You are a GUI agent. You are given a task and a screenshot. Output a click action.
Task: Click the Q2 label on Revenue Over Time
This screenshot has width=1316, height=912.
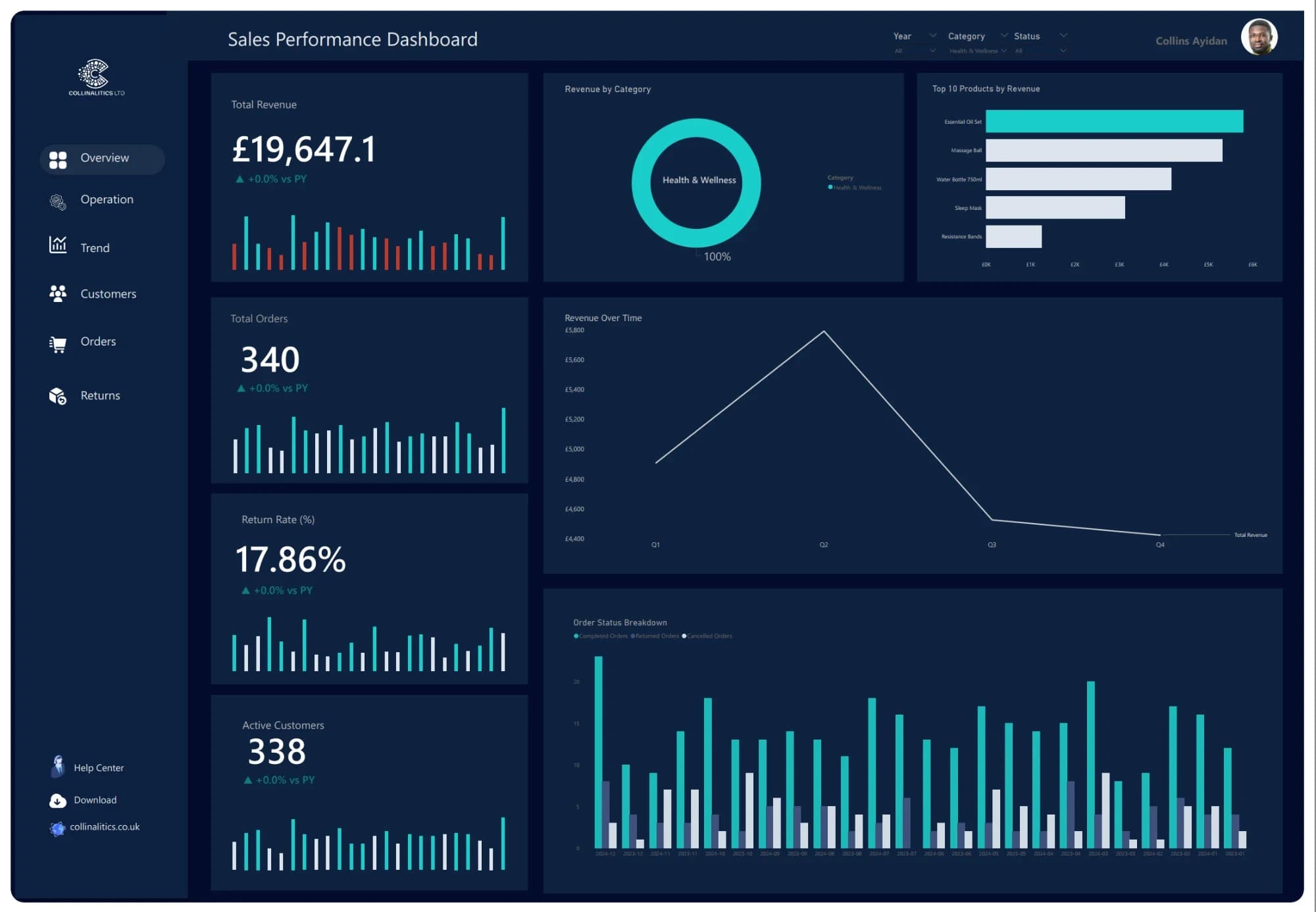coord(823,545)
